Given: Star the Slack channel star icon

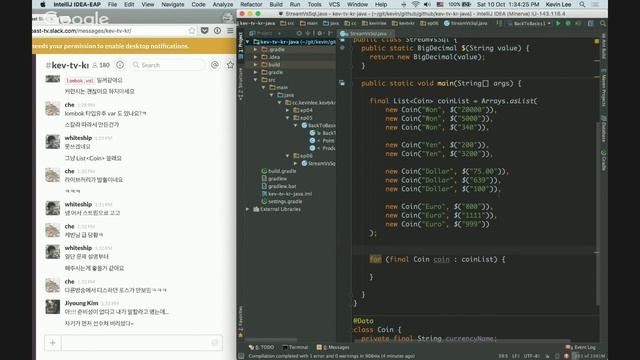Looking at the screenshot, I should coord(230,65).
